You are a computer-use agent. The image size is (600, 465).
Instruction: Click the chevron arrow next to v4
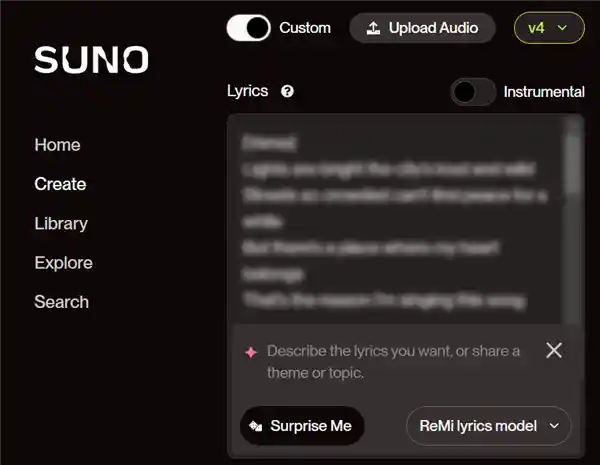pos(562,28)
